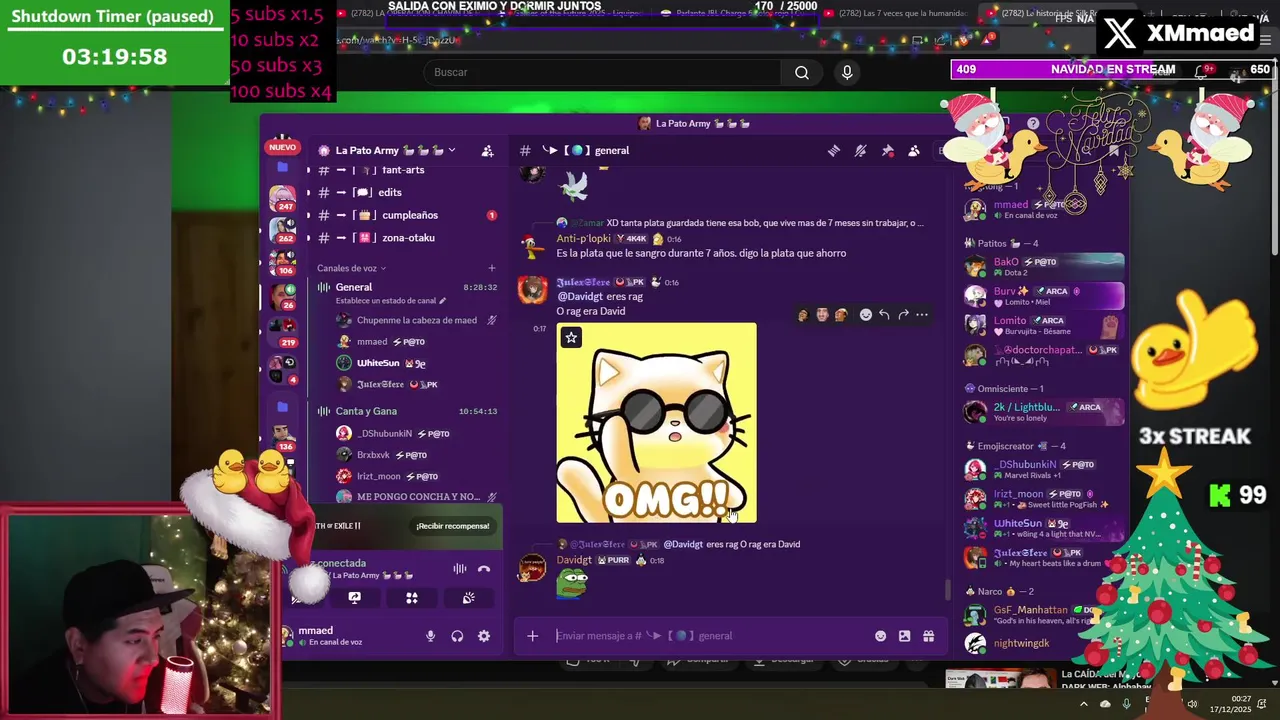Screen dimensions: 1280x720
Task: Toggle microphone mute in user panel
Action: [x=431, y=636]
